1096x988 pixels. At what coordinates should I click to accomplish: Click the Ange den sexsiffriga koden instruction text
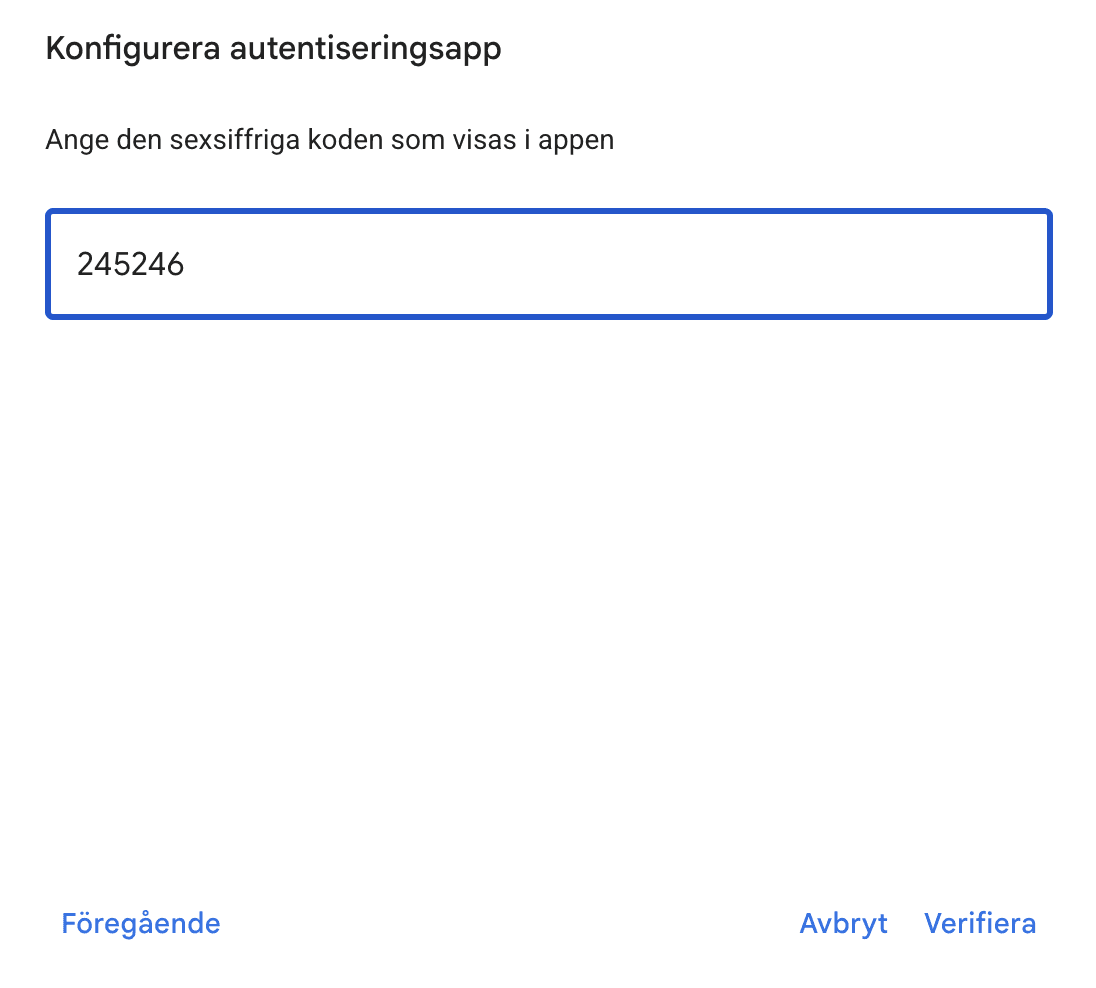tap(330, 140)
